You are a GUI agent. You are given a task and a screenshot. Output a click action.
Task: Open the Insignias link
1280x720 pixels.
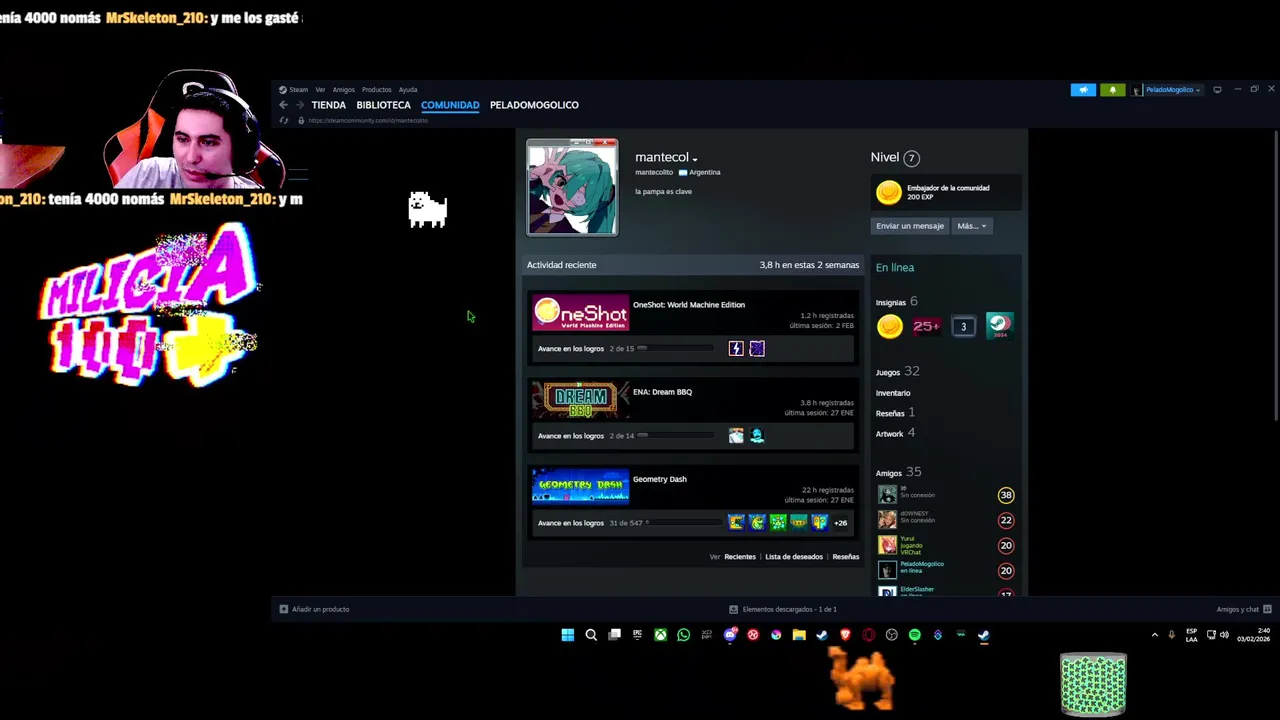[891, 302]
